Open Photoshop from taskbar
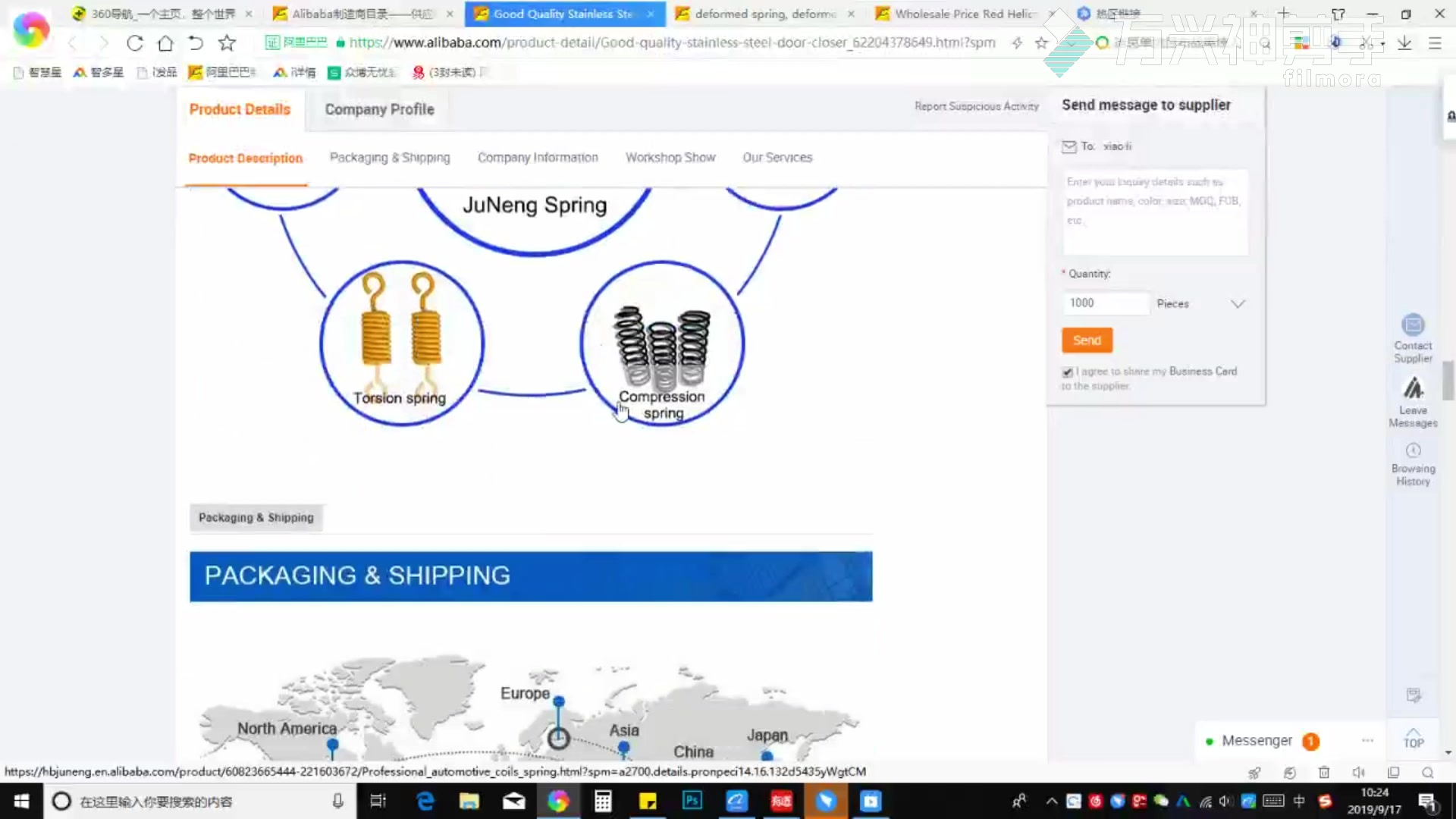Screen dimensions: 1456x819 coord(692,801)
